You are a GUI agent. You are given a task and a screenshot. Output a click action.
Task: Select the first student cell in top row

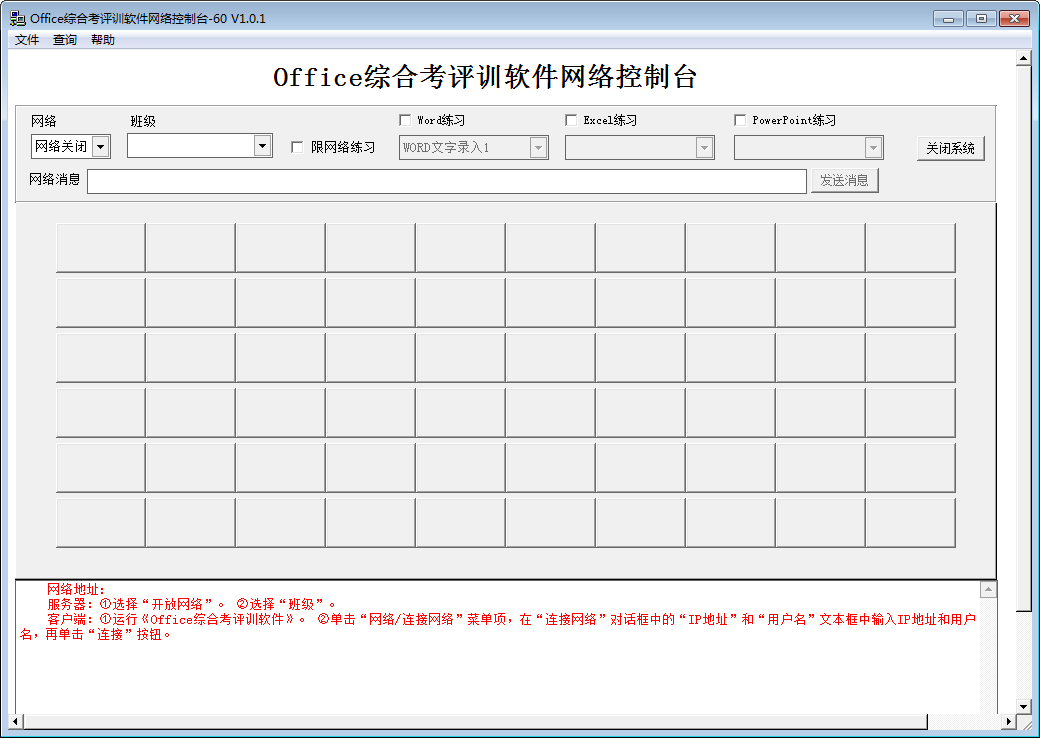pyautogui.click(x=100, y=248)
